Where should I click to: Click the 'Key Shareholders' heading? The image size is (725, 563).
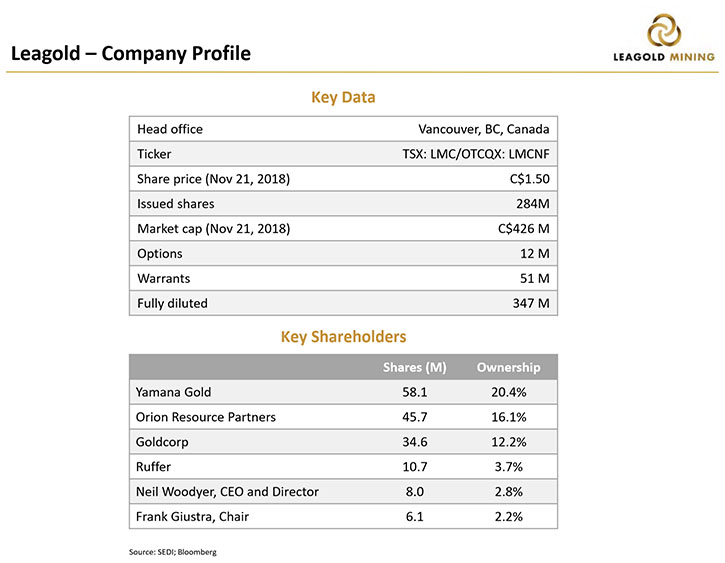tap(344, 337)
